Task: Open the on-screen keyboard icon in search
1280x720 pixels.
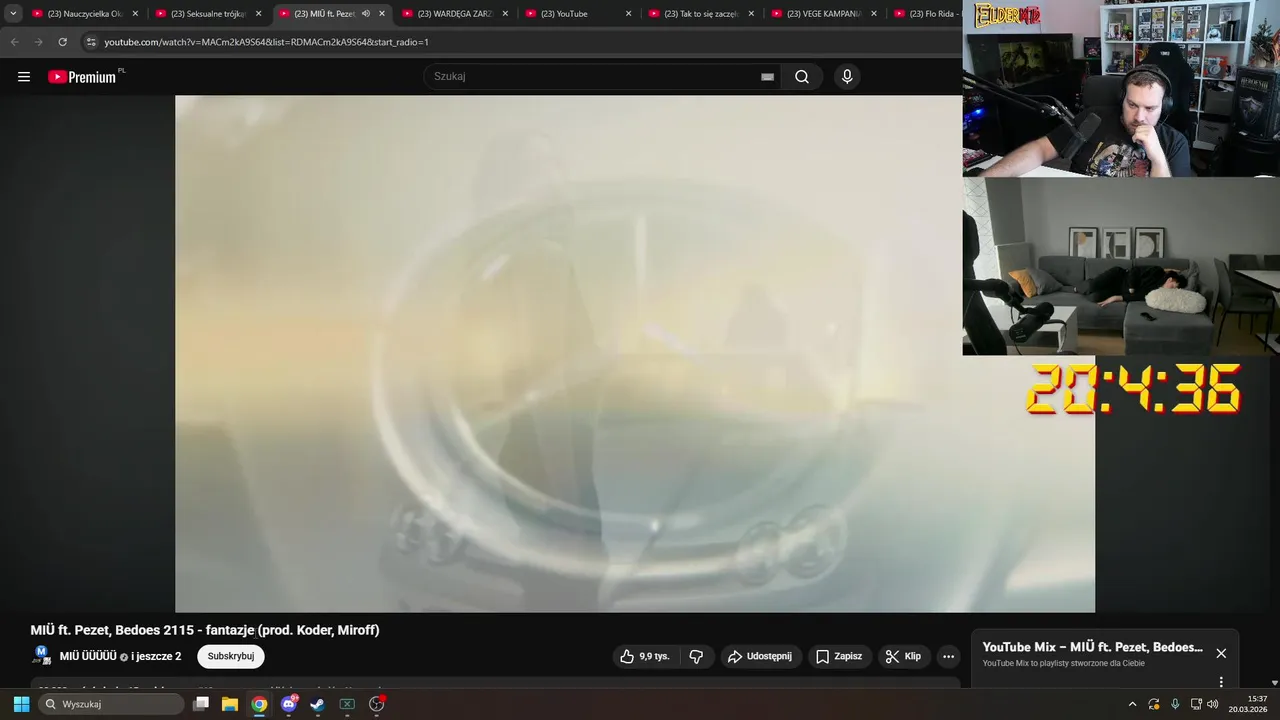Action: (767, 77)
